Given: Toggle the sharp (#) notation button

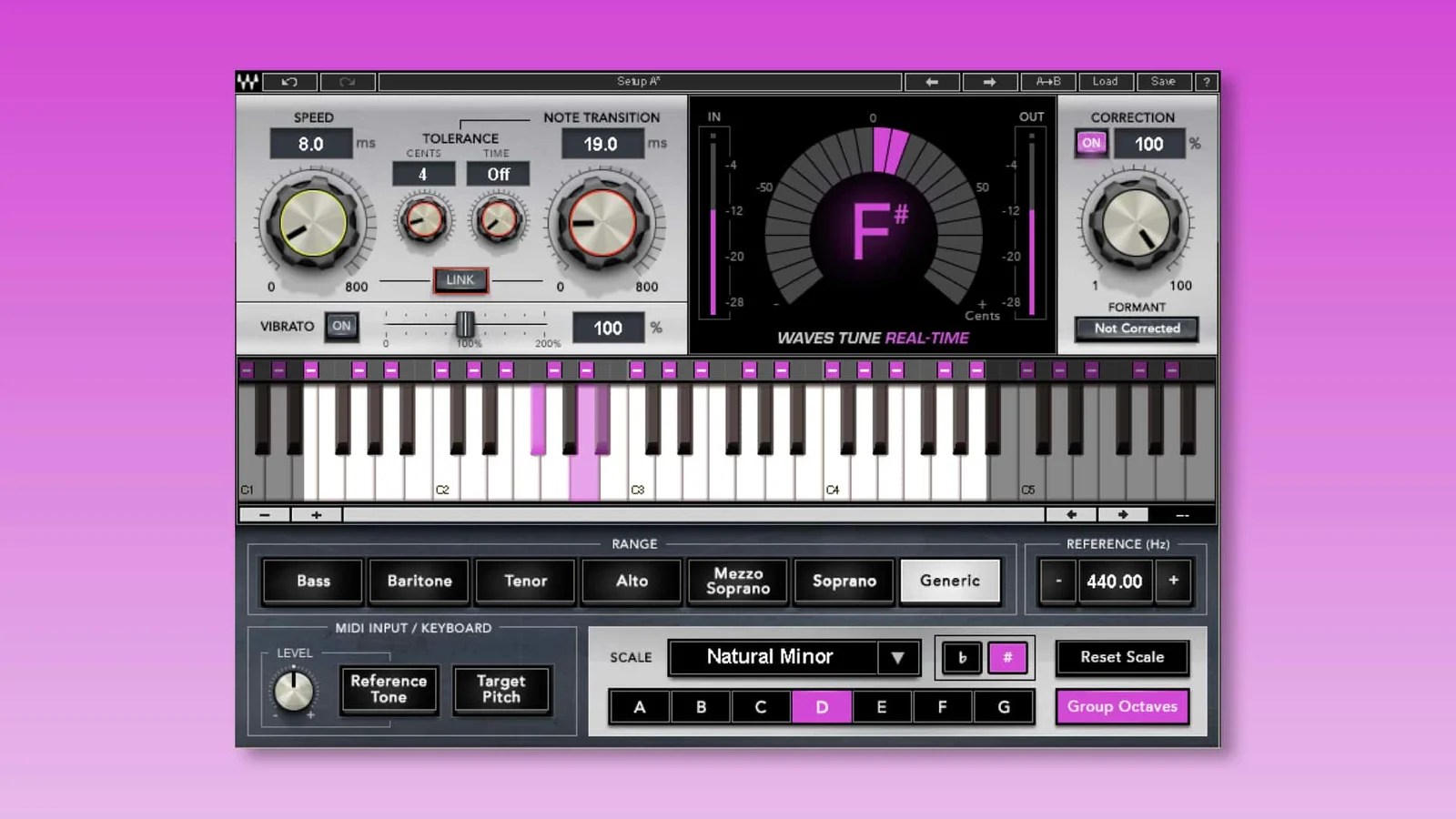Looking at the screenshot, I should [x=1007, y=657].
